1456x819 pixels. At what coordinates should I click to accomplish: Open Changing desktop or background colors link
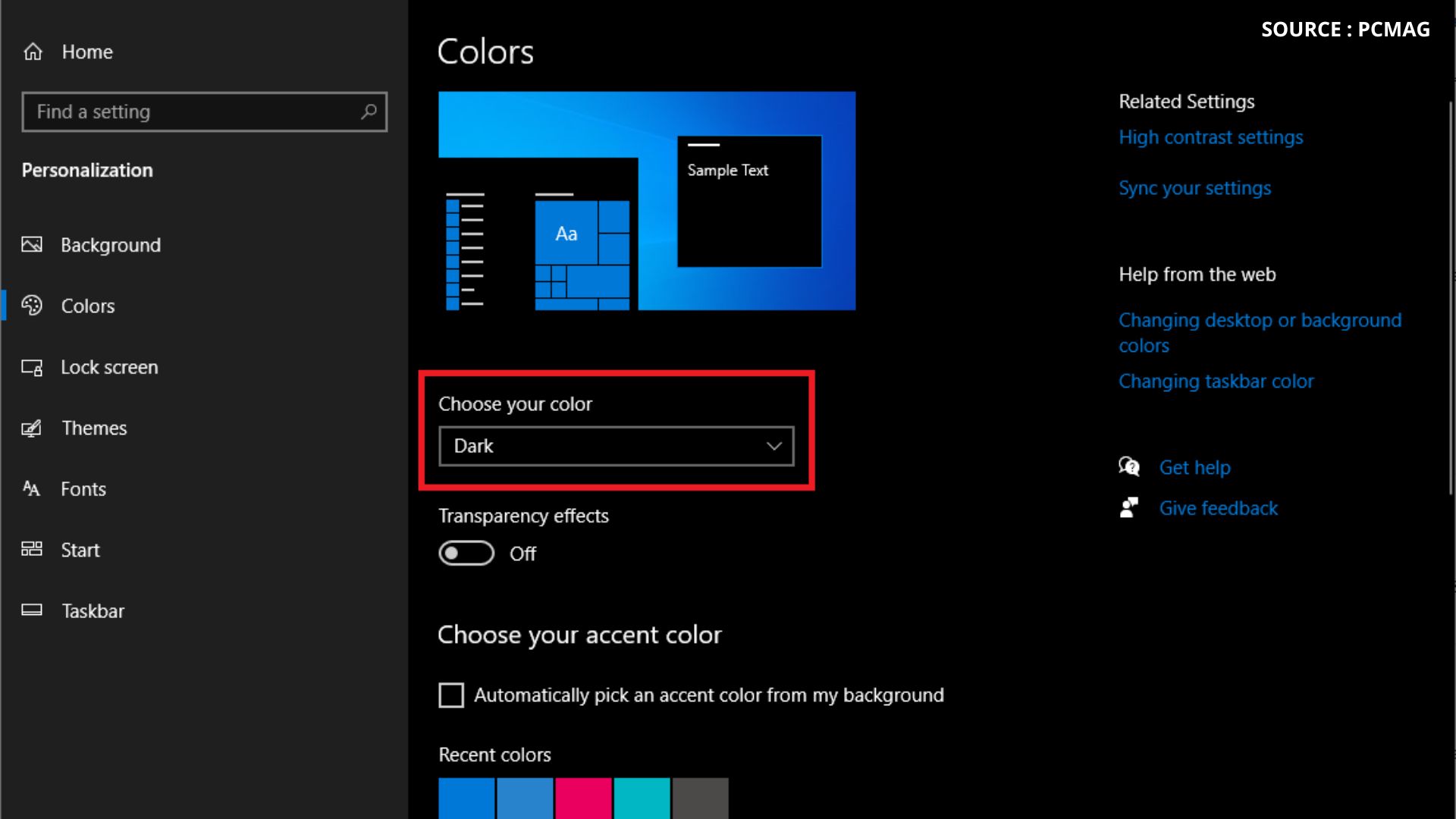pyautogui.click(x=1260, y=332)
